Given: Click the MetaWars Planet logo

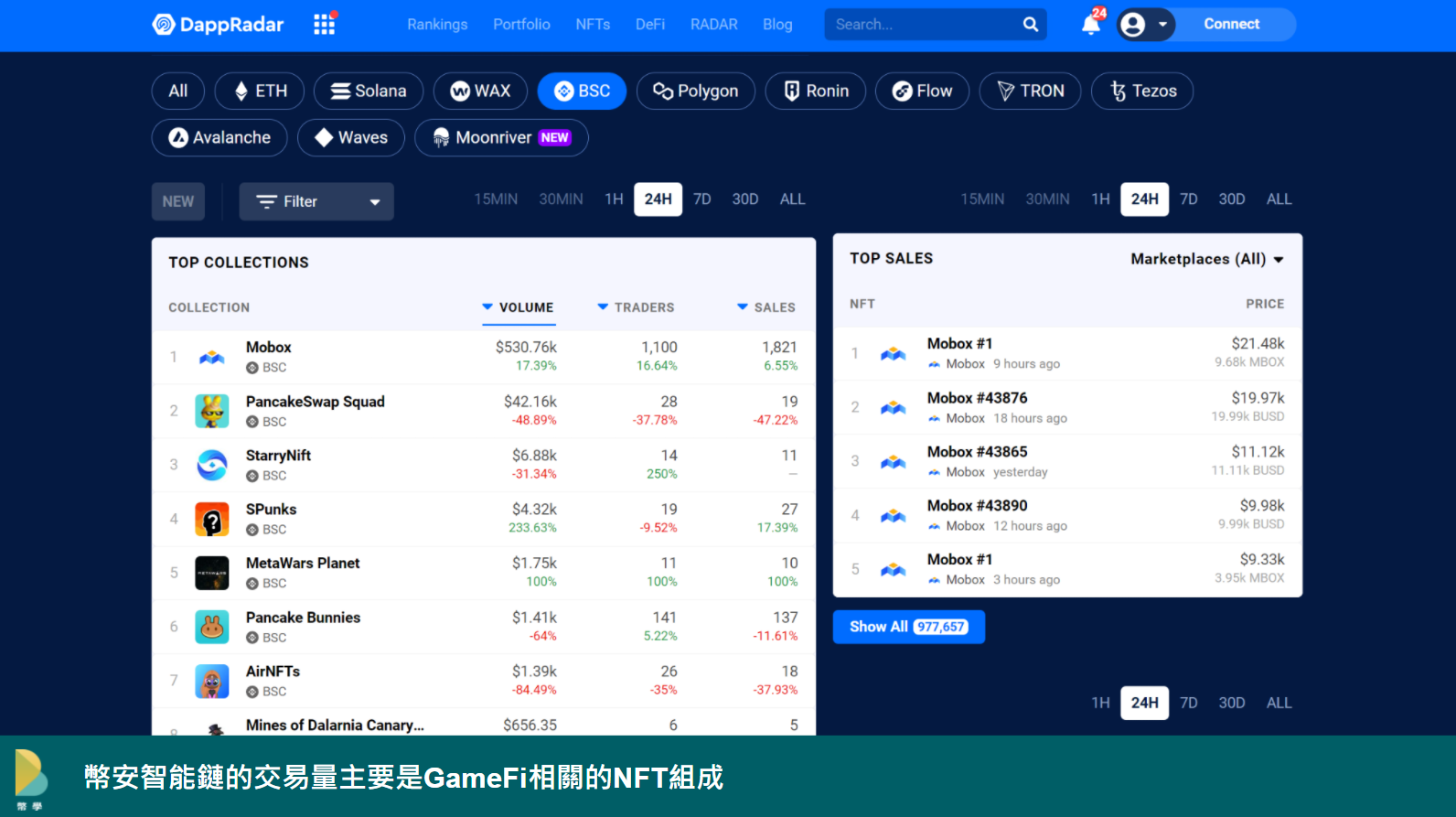Looking at the screenshot, I should coord(212,573).
